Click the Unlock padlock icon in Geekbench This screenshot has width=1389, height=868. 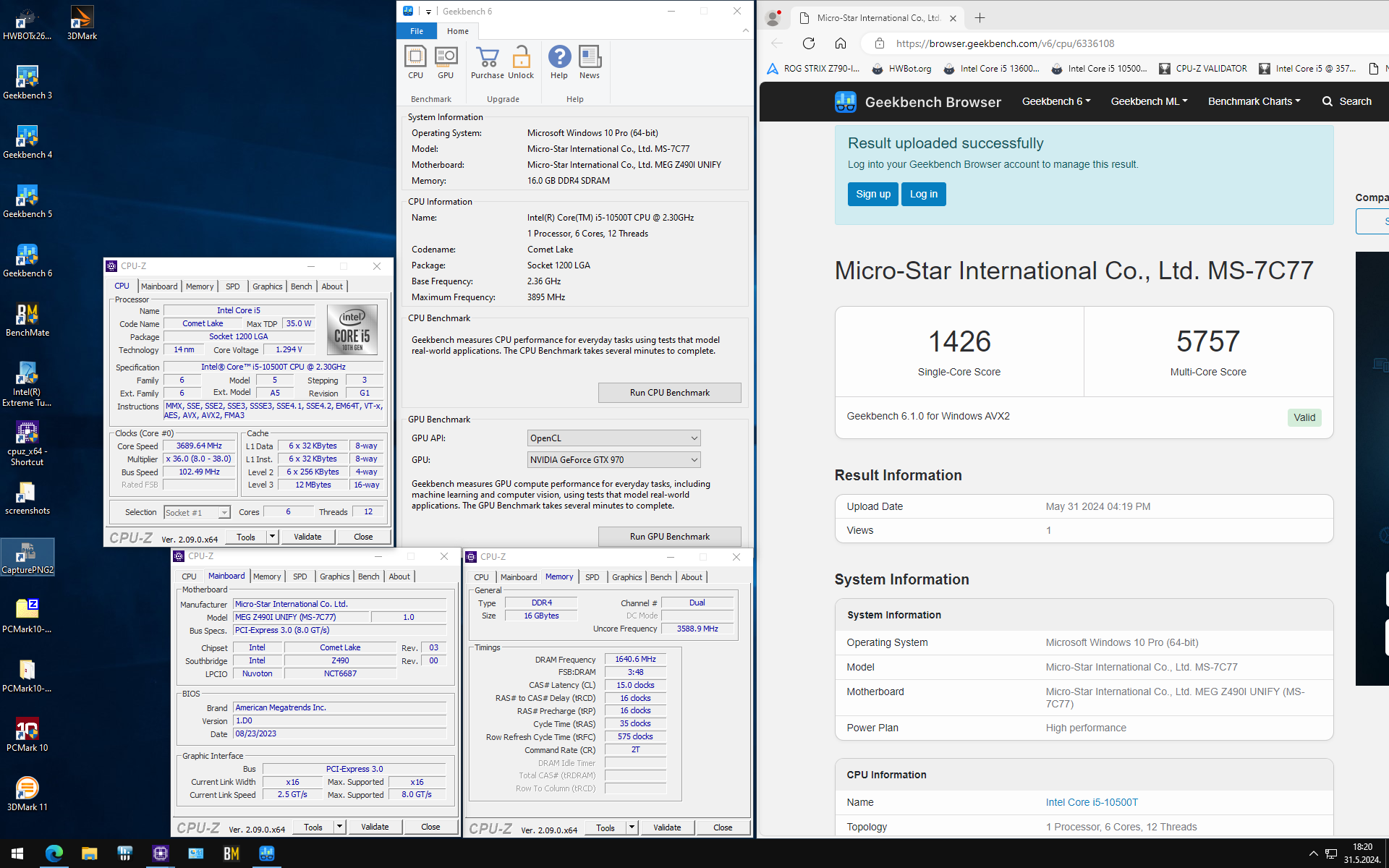tap(521, 62)
